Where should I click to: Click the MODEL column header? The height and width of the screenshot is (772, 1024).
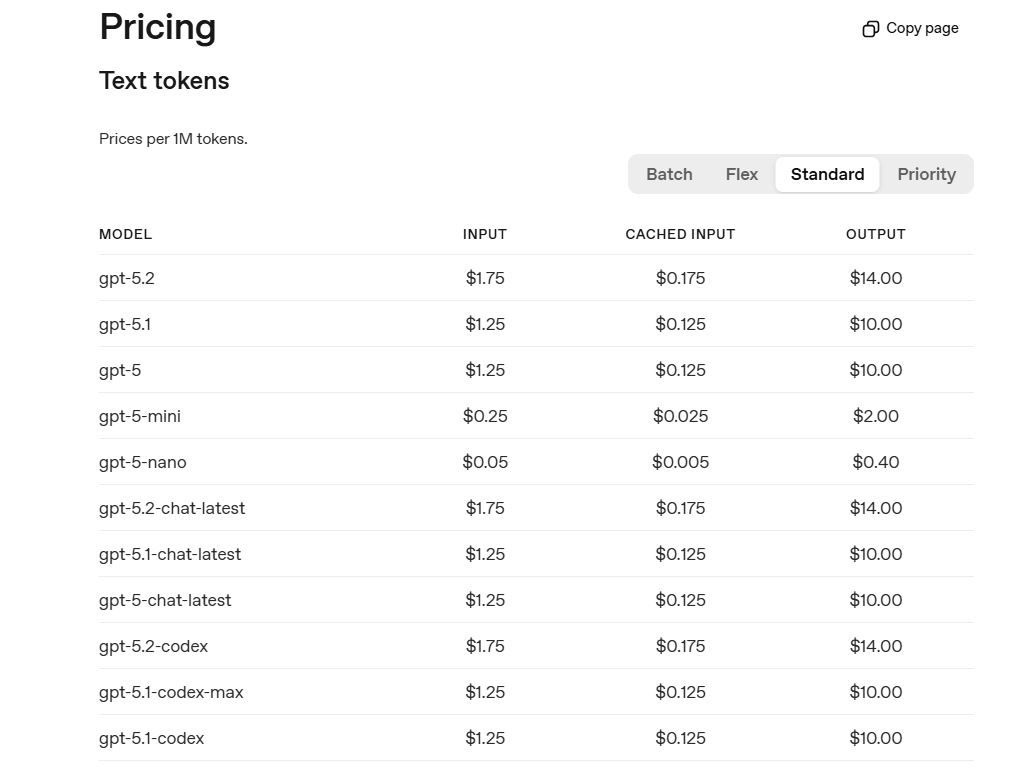click(125, 234)
